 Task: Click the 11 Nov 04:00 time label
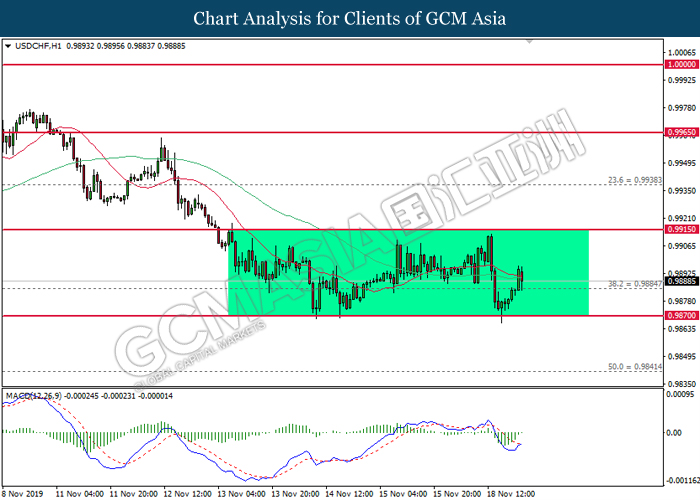pyautogui.click(x=79, y=494)
